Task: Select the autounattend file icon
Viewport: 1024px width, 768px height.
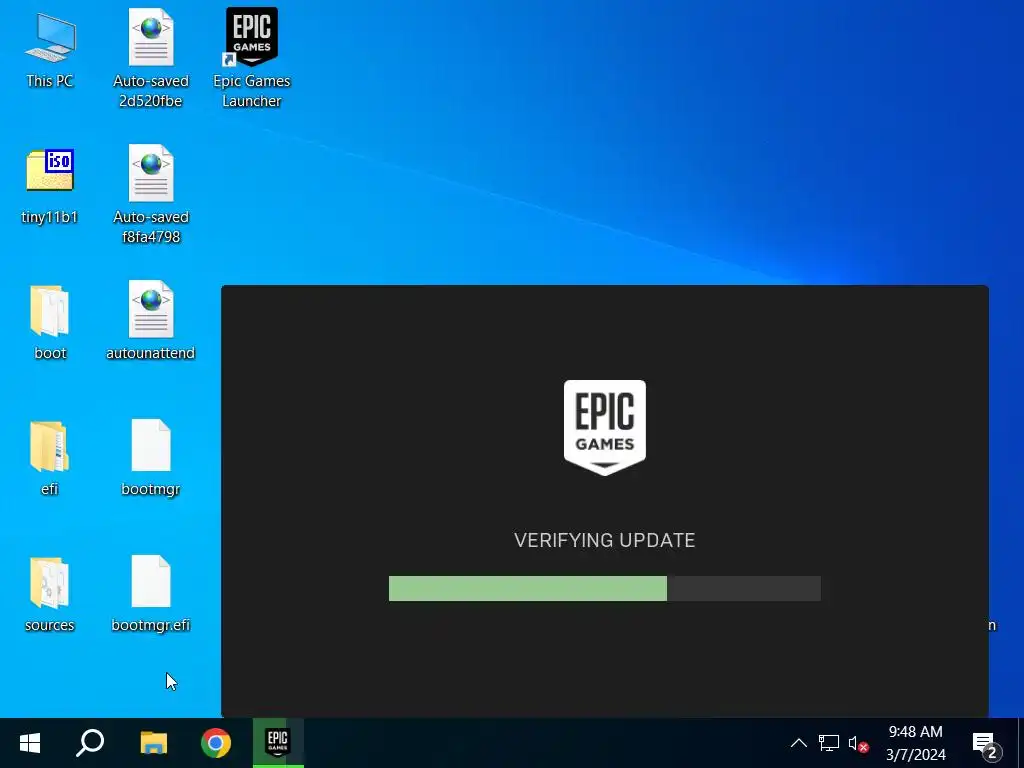Action: [x=151, y=320]
